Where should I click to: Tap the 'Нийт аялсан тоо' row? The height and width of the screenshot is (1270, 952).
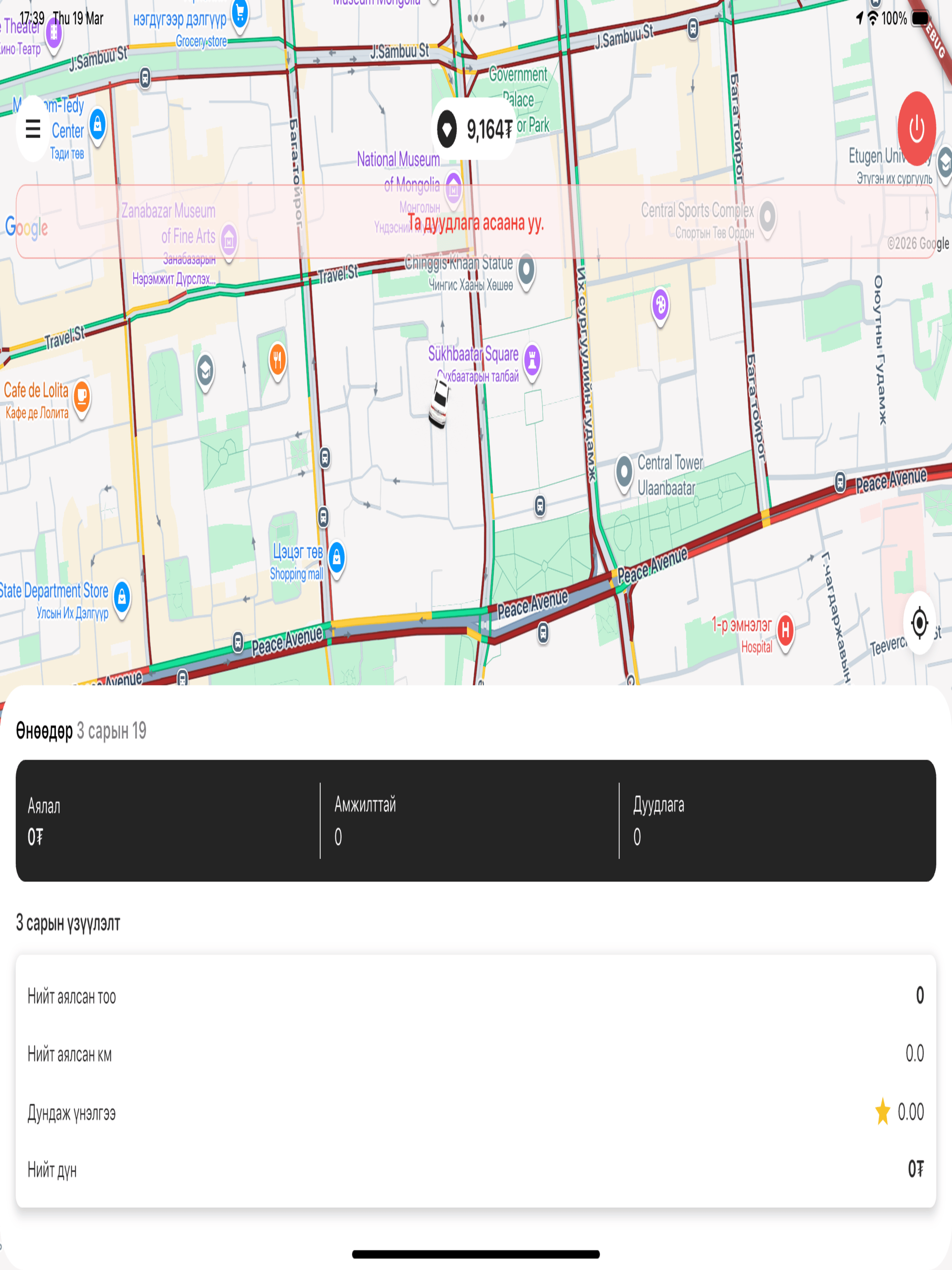(x=476, y=996)
